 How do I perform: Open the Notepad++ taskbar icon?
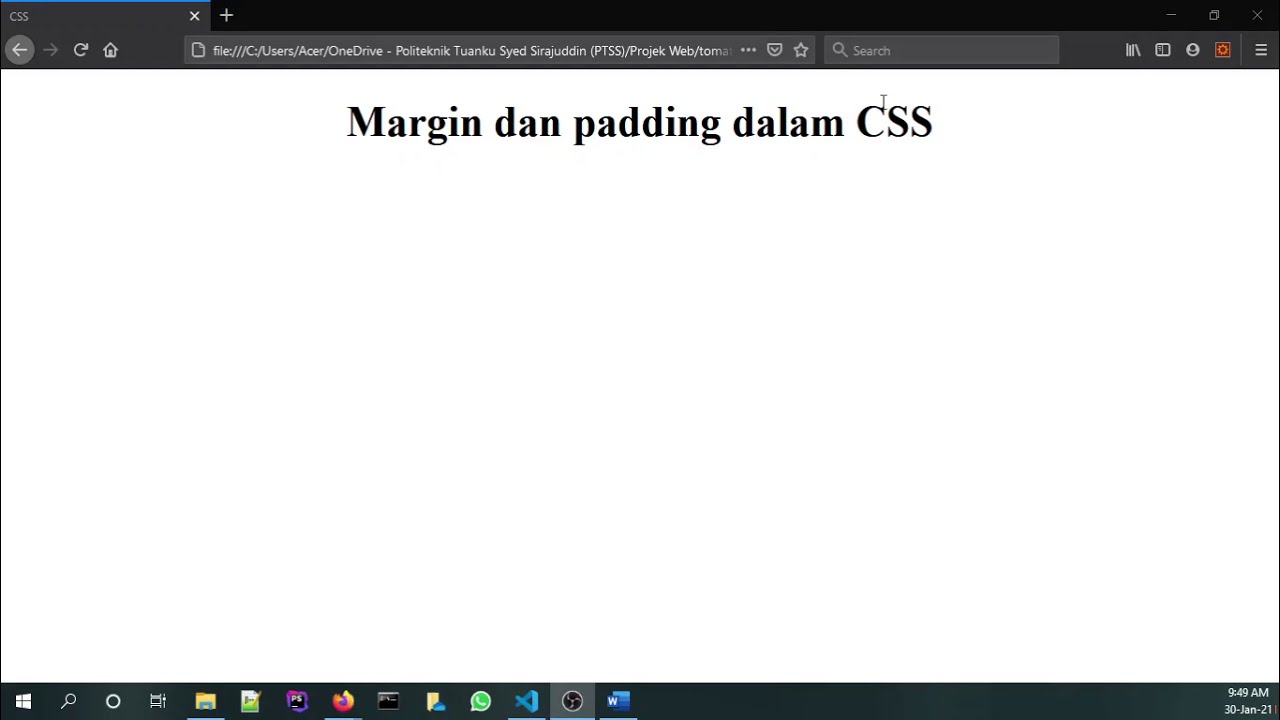pyautogui.click(x=251, y=701)
